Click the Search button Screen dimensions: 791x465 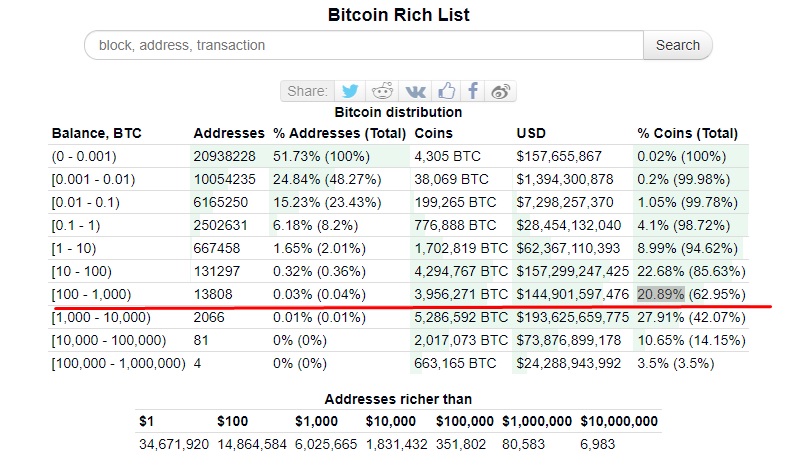coord(677,45)
